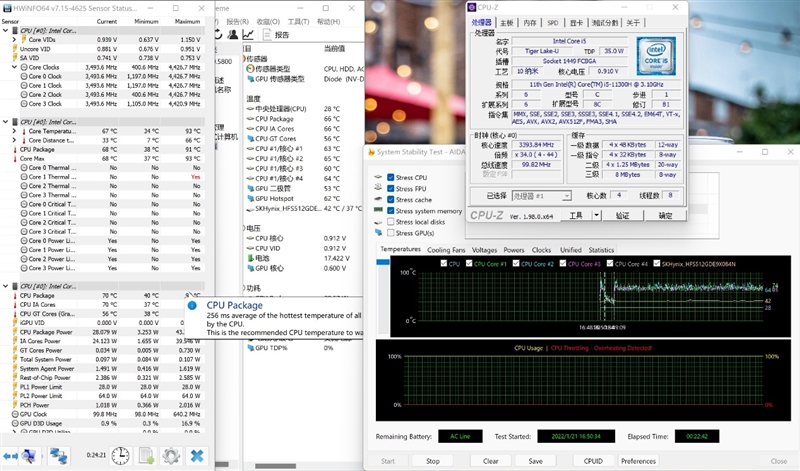Viewport: 800px width, 471px height.
Task: Click the Maximum column header in HWiNFO
Action: [x=187, y=21]
